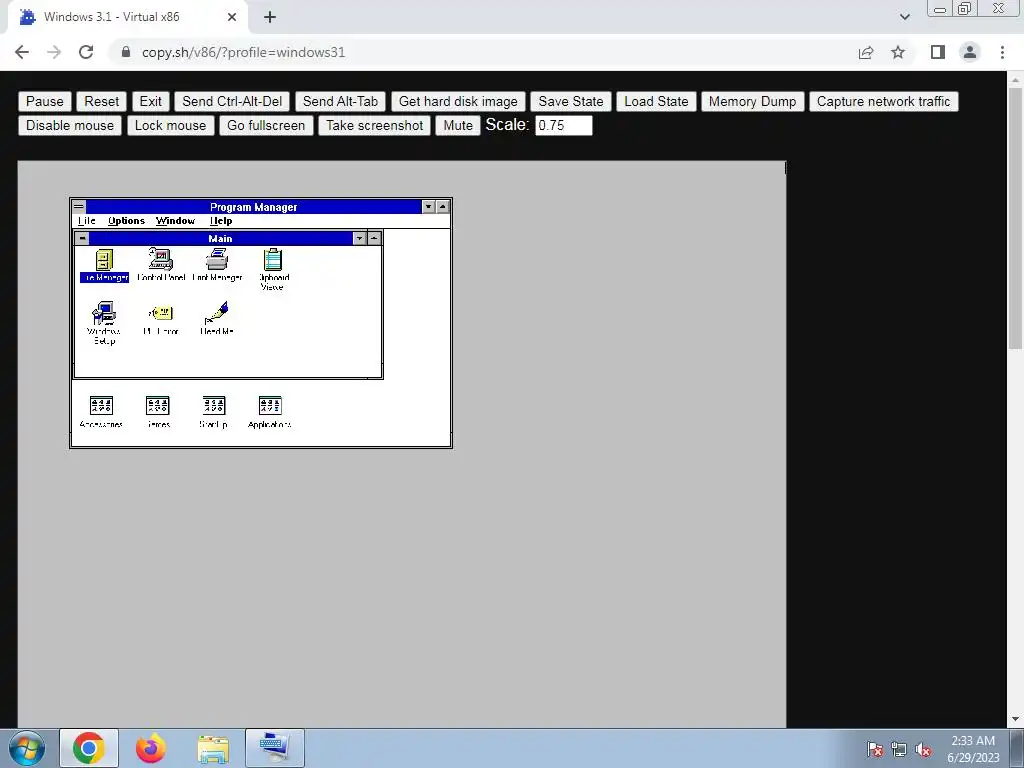
Task: Click the taskbar clock
Action: tap(973, 749)
